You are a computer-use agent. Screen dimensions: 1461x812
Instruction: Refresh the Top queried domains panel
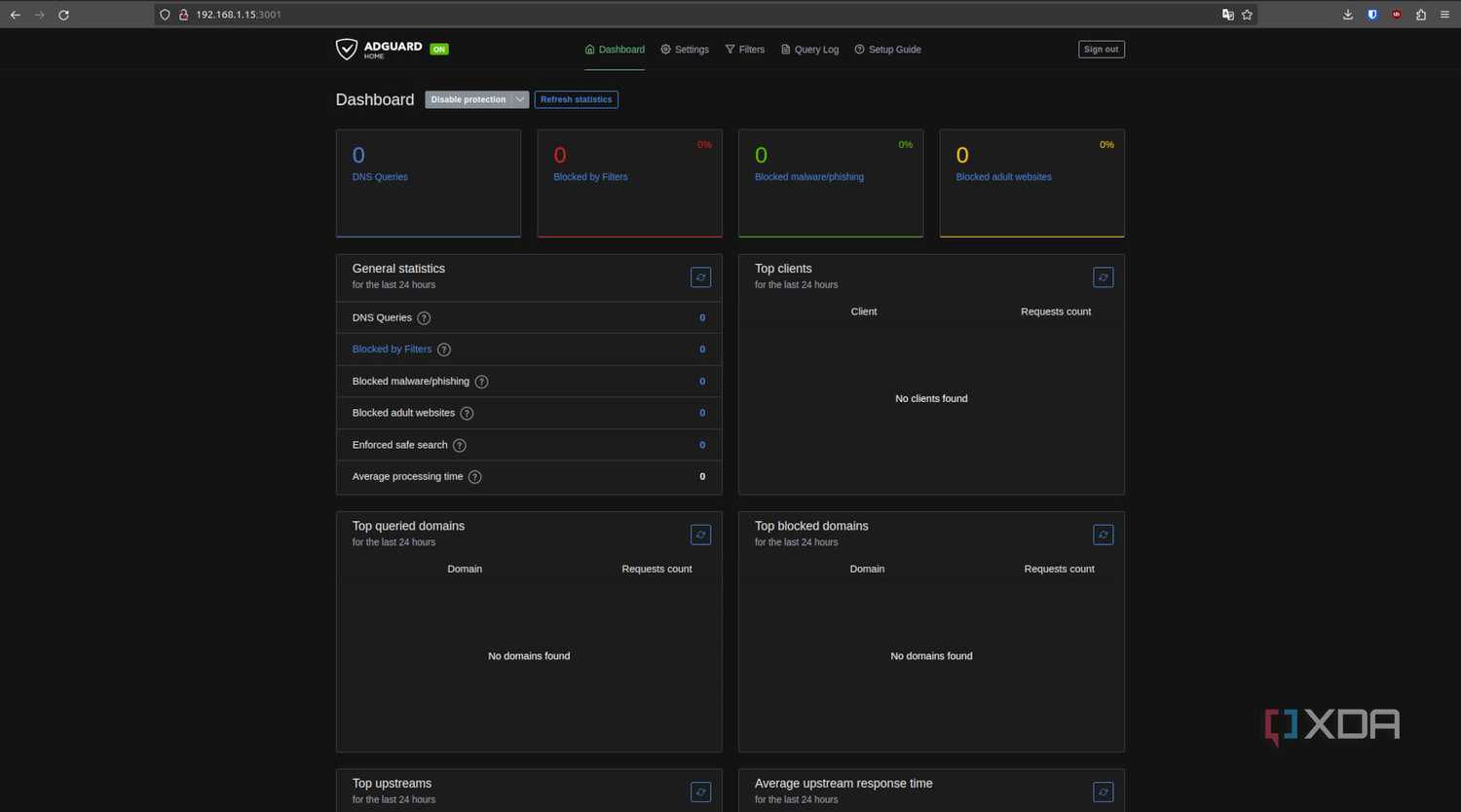tap(700, 535)
